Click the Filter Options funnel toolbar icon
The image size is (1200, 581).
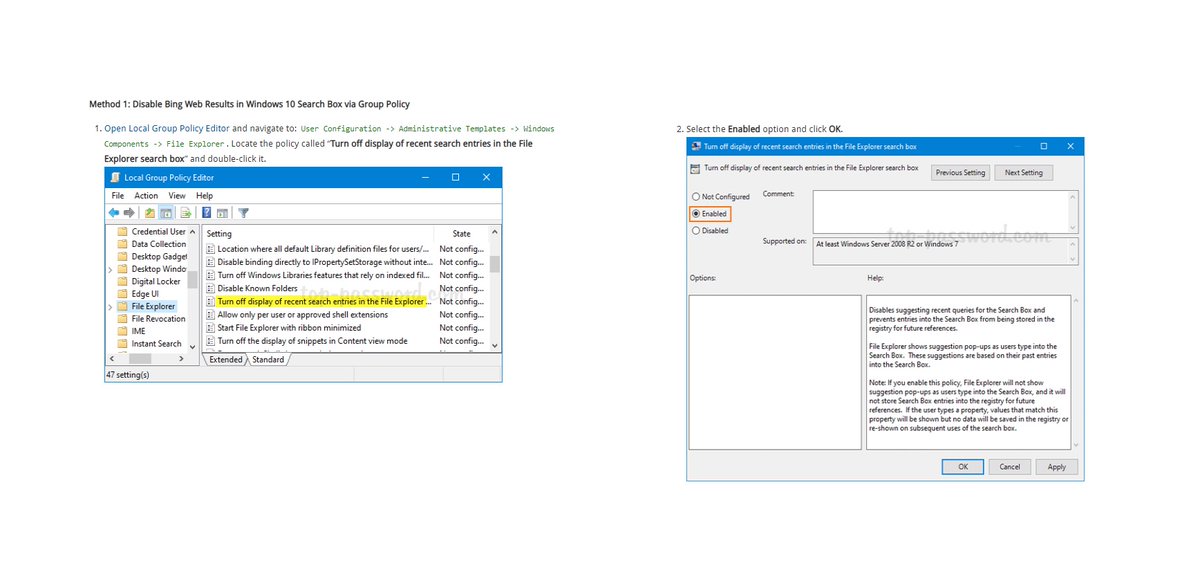(242, 212)
